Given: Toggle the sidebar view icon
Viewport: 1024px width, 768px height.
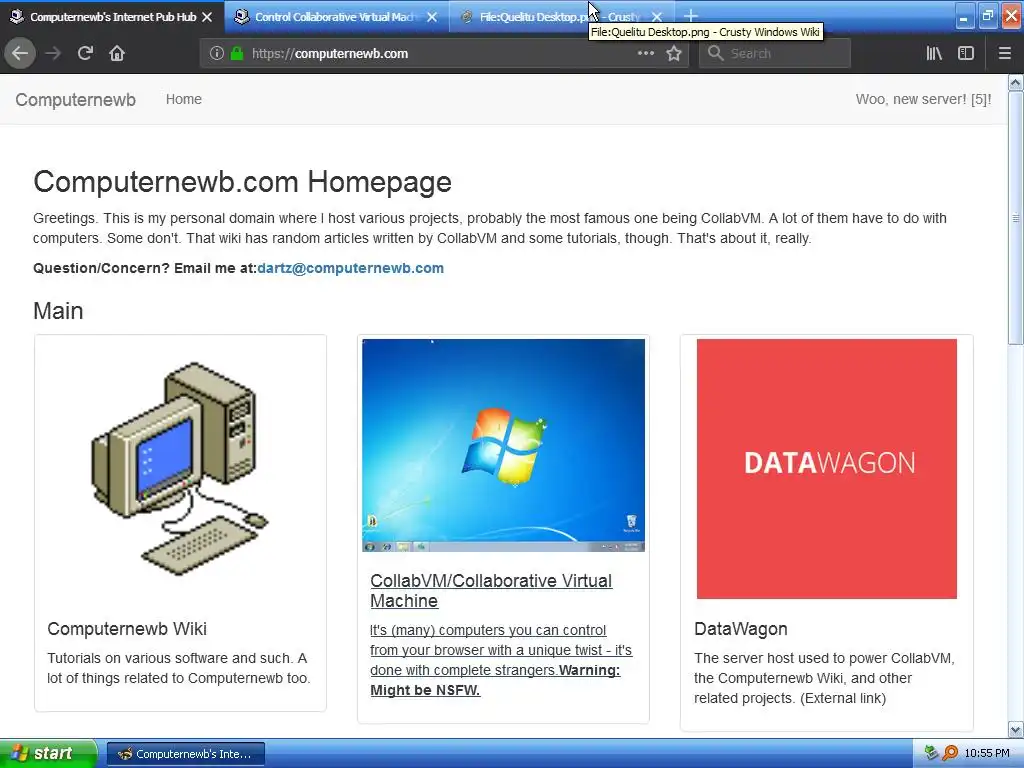Looking at the screenshot, I should (x=966, y=54).
